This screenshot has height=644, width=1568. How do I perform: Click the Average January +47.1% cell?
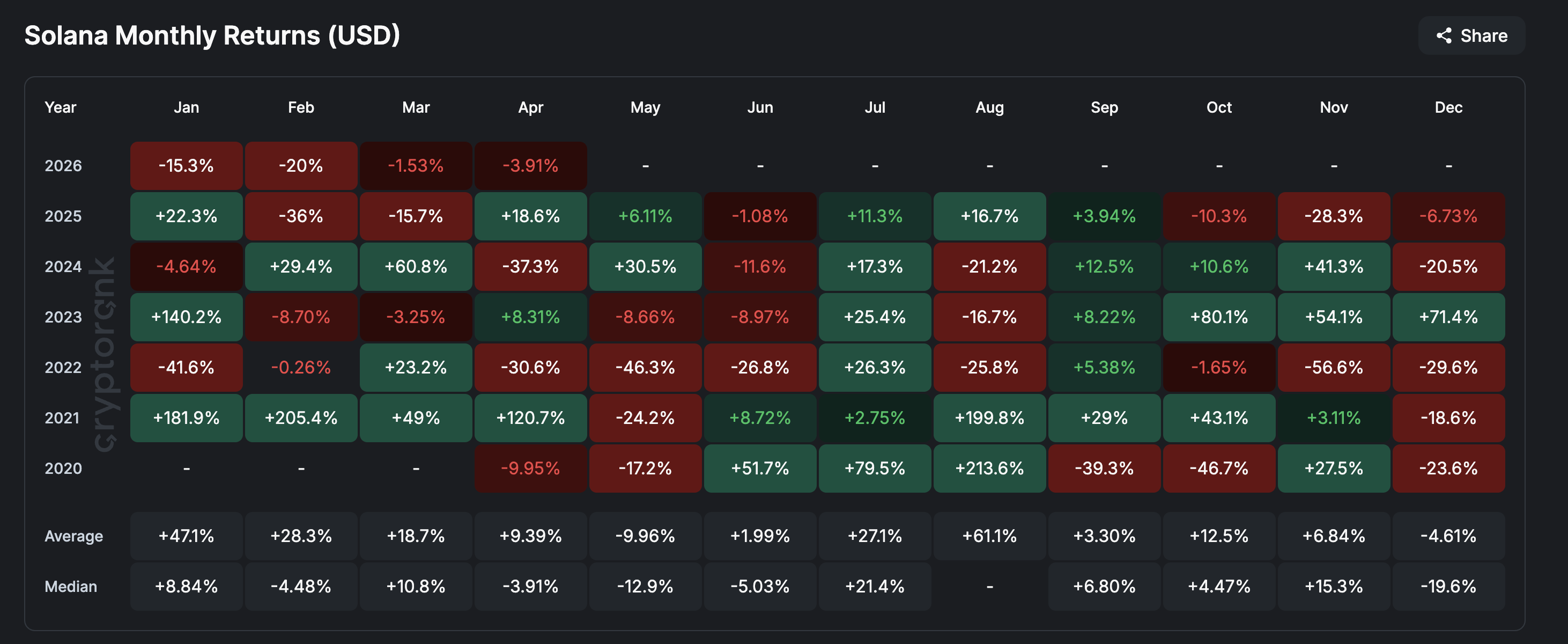click(186, 536)
